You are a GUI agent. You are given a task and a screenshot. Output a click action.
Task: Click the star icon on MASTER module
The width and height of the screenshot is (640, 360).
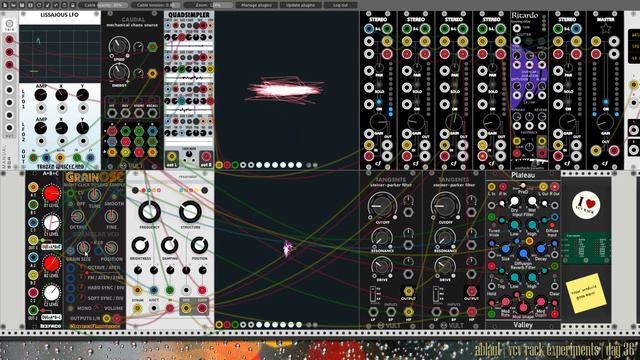[605, 29]
